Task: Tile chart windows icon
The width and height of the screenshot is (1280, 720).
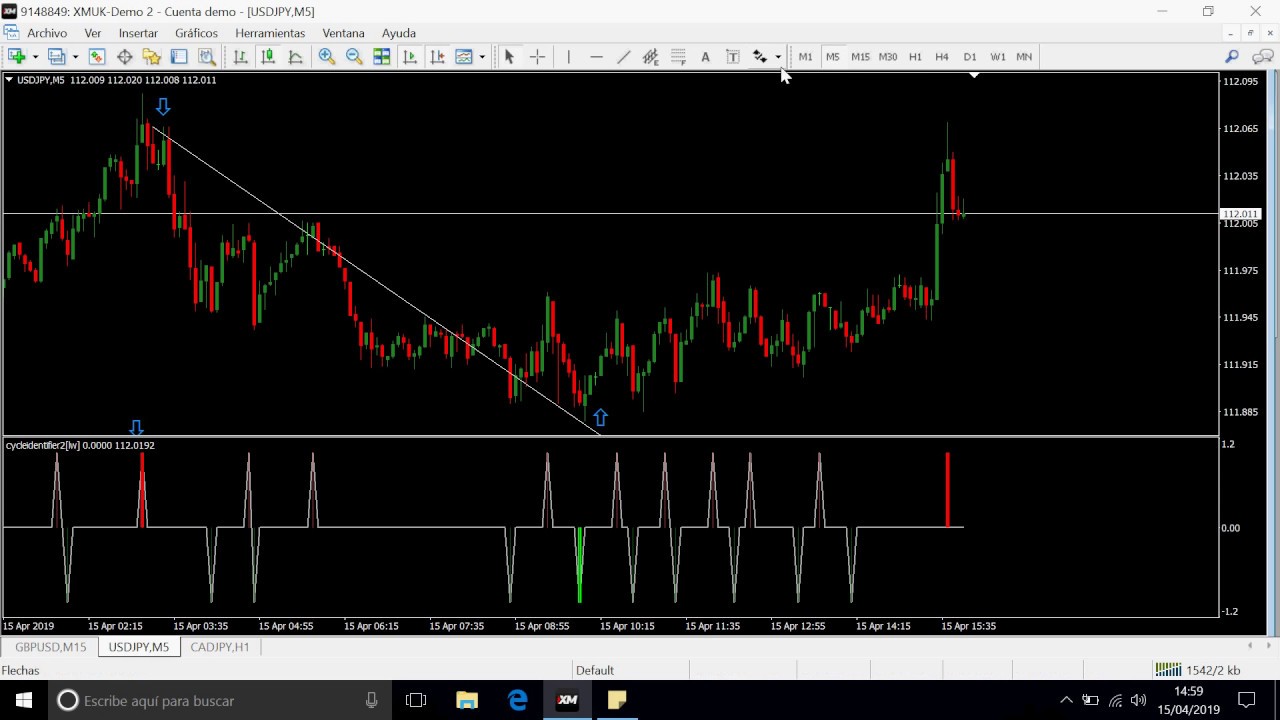Action: click(x=382, y=57)
